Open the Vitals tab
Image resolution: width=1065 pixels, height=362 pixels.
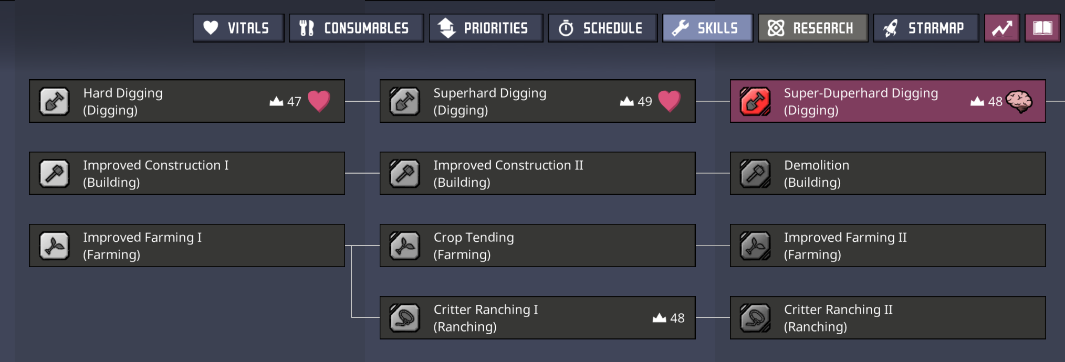(238, 28)
